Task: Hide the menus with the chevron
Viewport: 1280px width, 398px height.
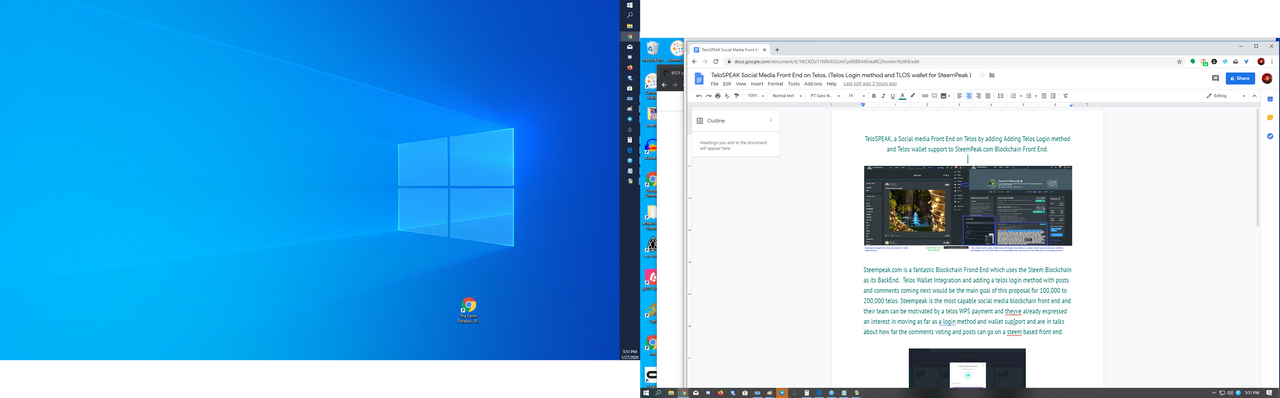Action: pos(1256,95)
